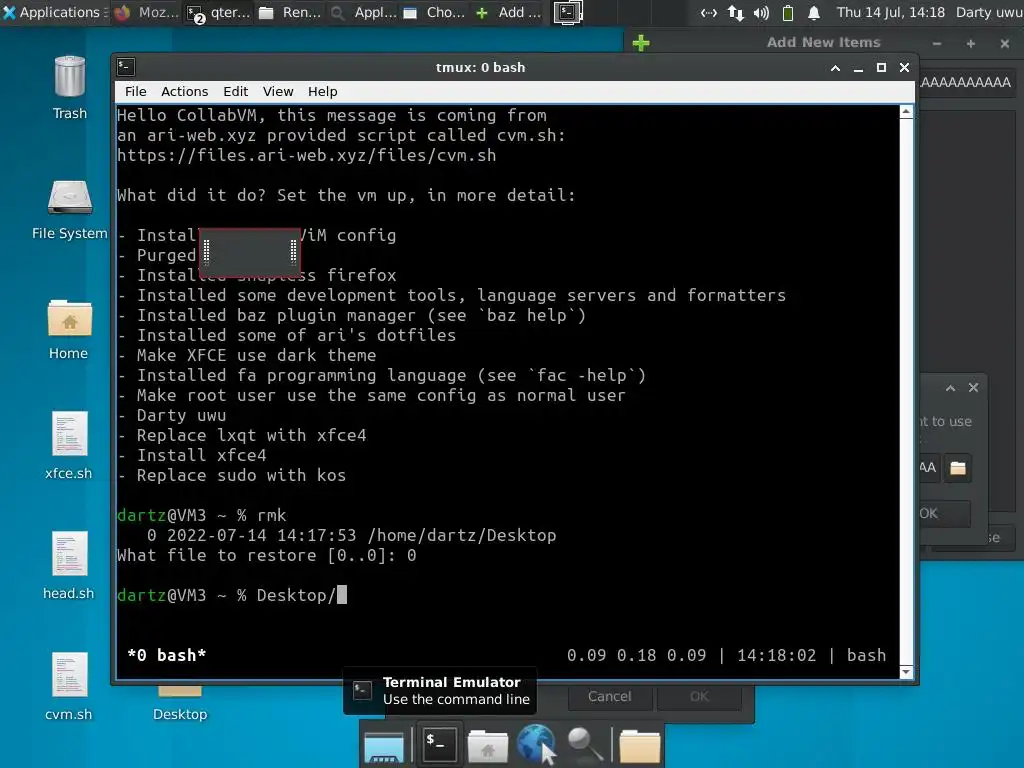Open the Darty uwu user menu
The image size is (1024, 768).
pyautogui.click(x=989, y=12)
